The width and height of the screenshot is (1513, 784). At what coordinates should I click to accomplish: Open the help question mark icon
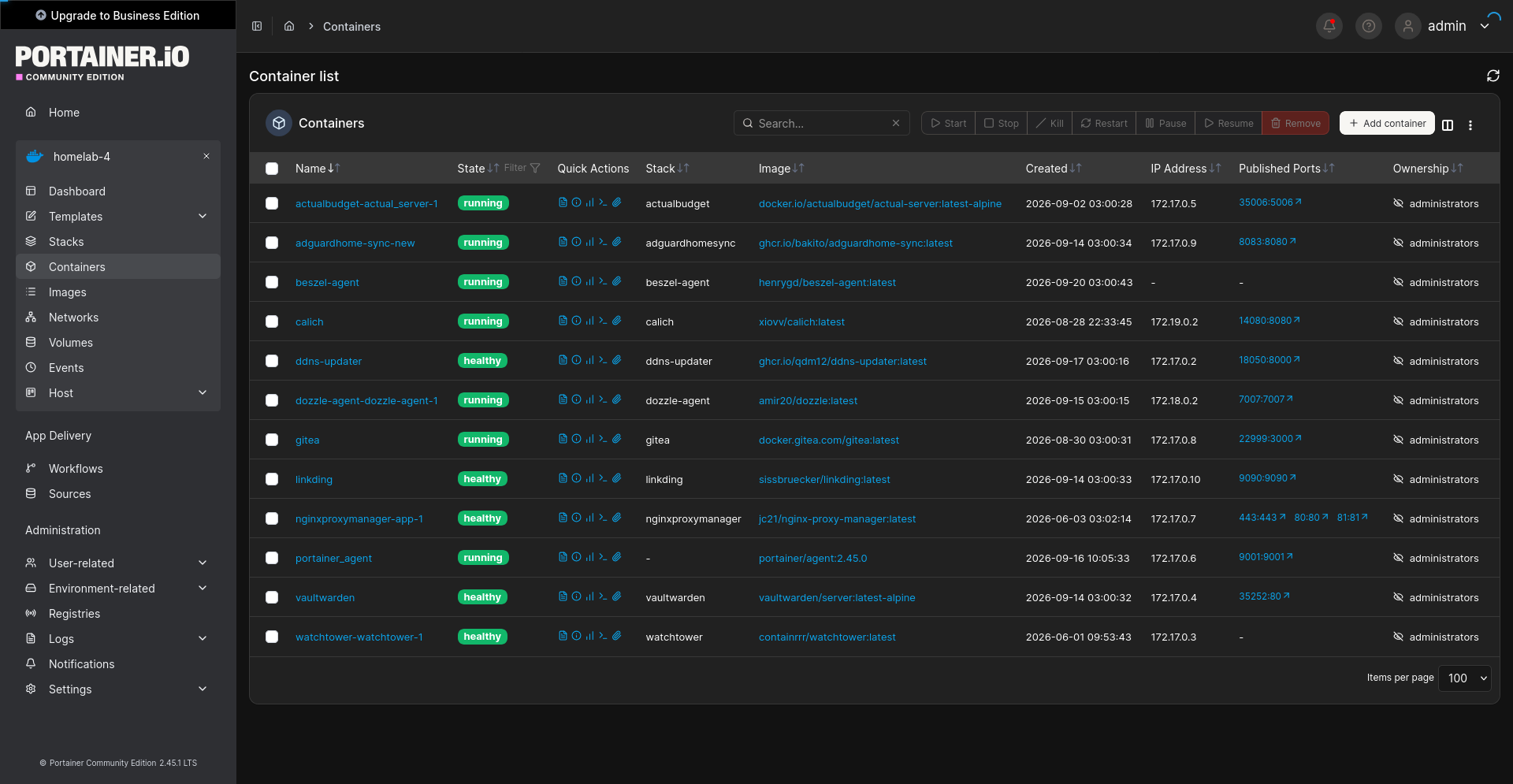click(x=1369, y=26)
